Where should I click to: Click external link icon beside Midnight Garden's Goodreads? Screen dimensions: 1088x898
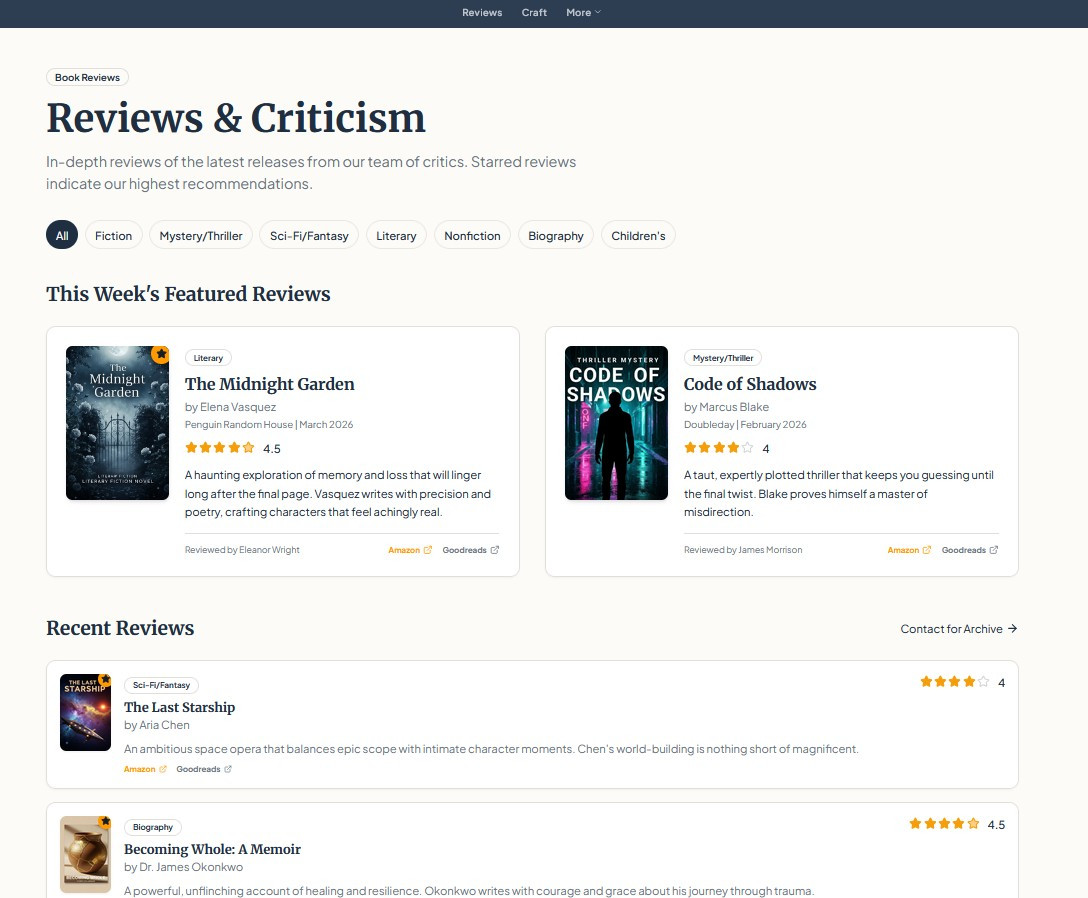(x=494, y=550)
